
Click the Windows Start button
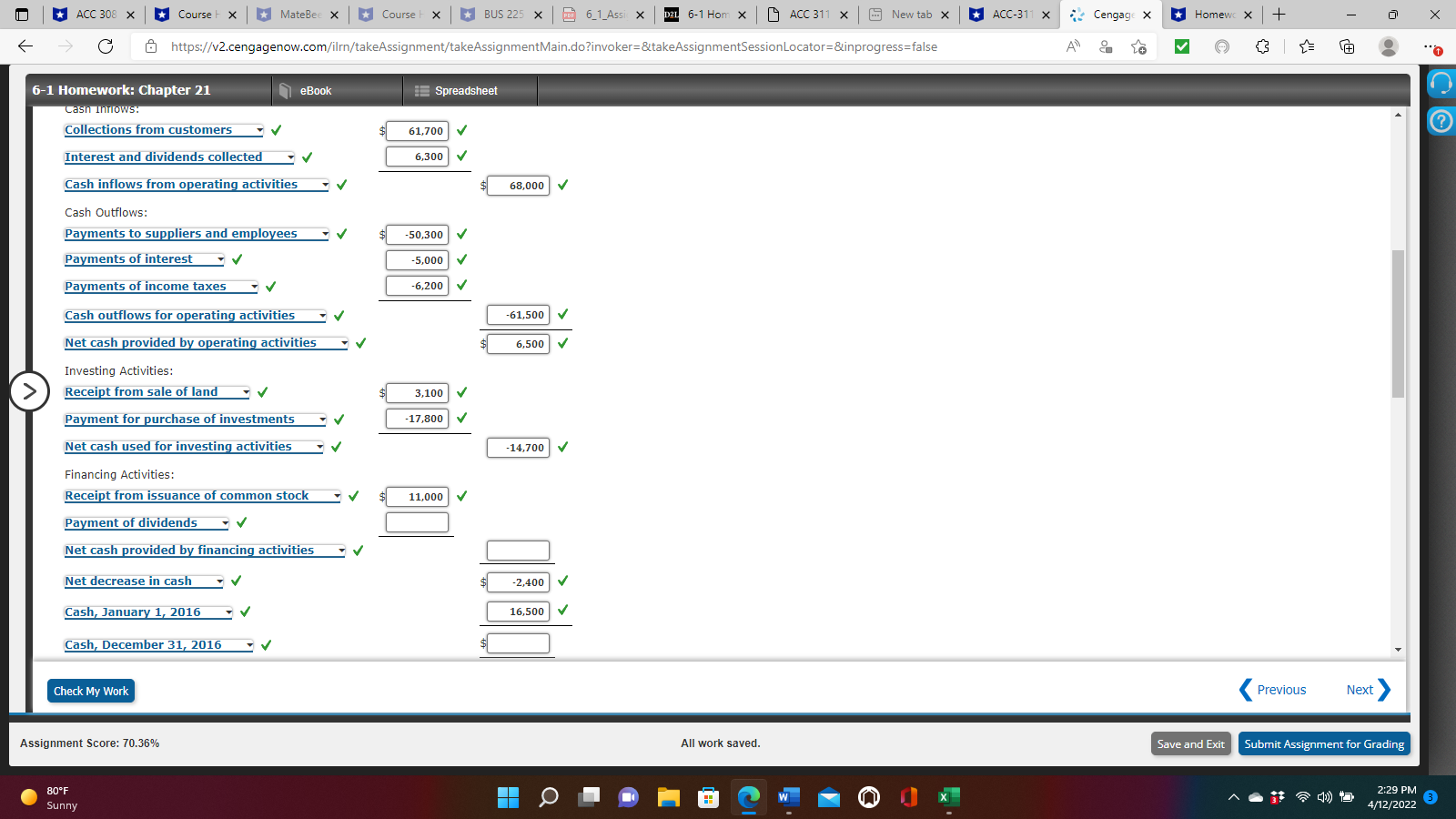(508, 798)
